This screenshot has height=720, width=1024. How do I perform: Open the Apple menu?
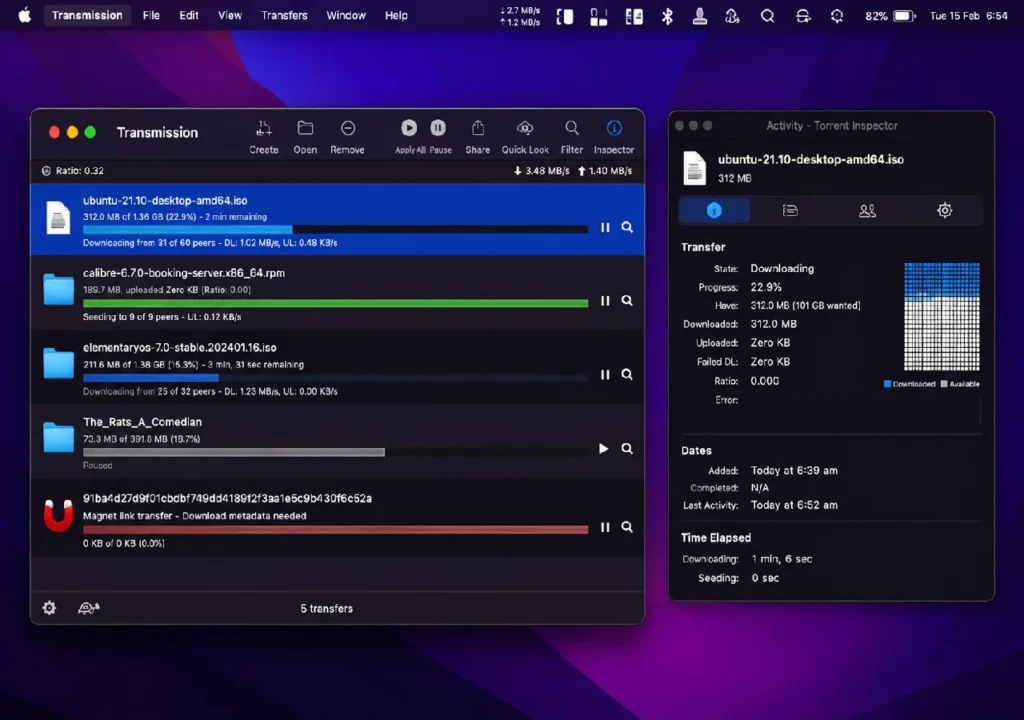pyautogui.click(x=25, y=15)
